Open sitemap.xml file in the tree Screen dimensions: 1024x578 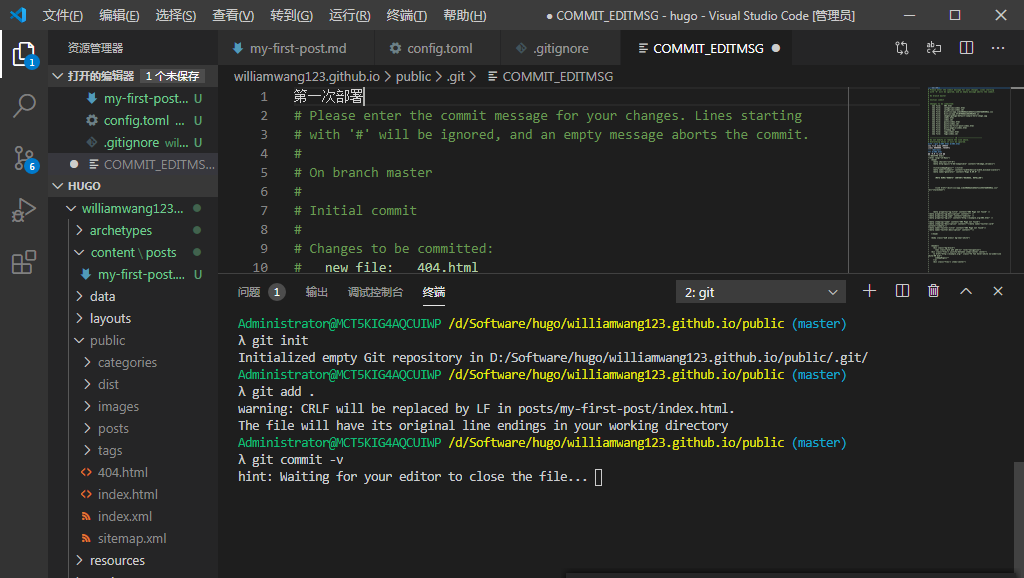[x=132, y=538]
